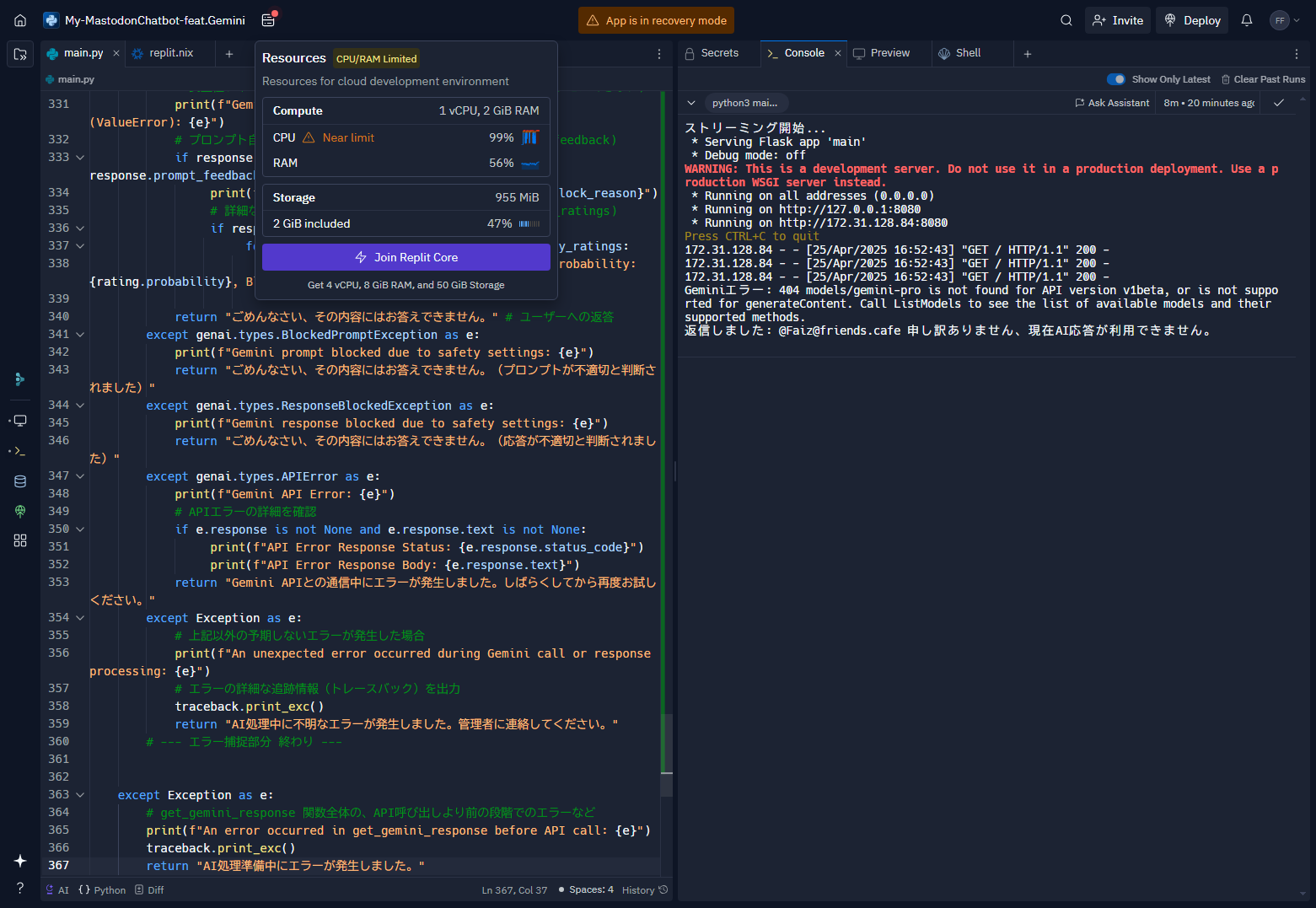Add a new pane tab beside Shell
The width and height of the screenshot is (1316, 908).
click(x=1028, y=54)
